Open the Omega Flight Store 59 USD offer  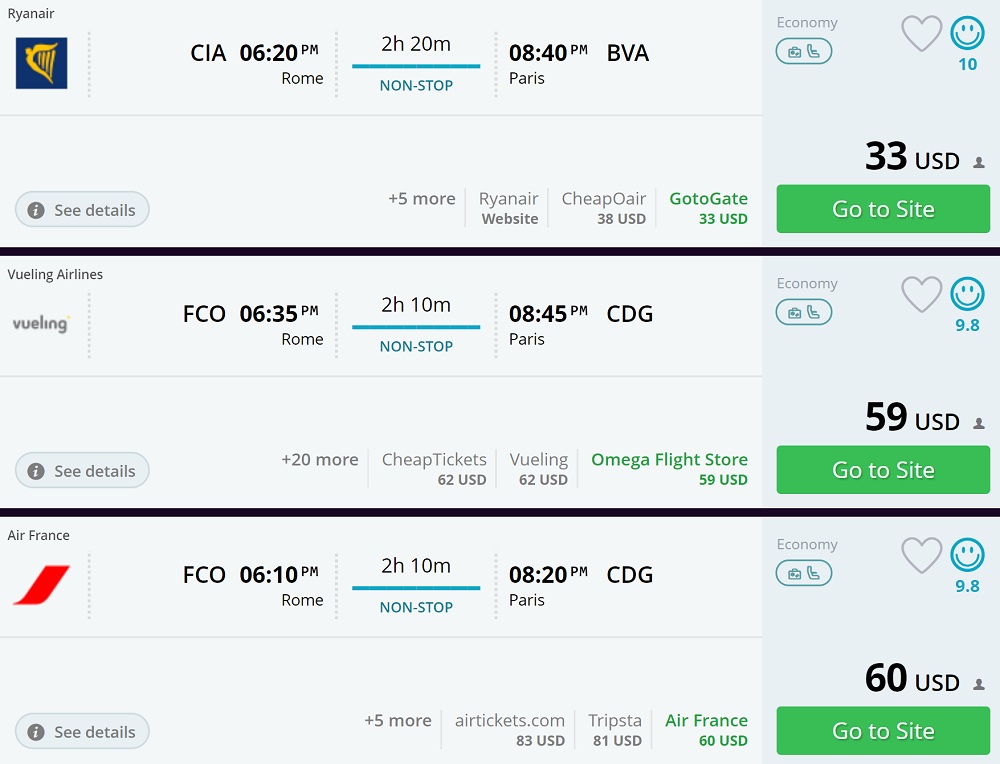point(669,469)
